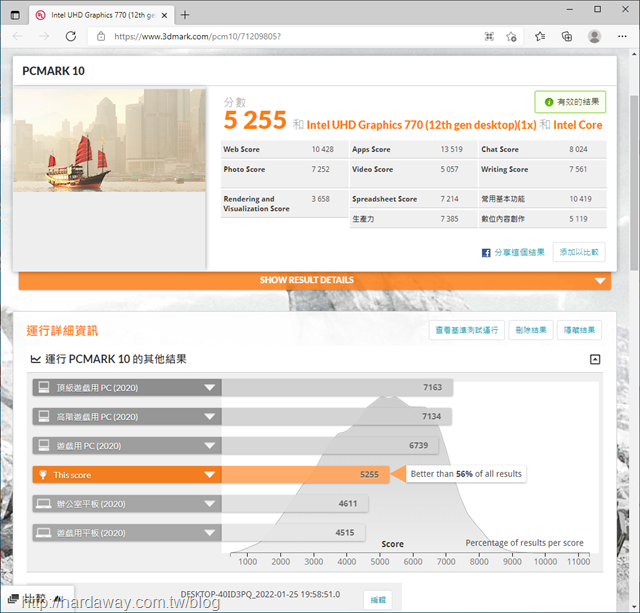Image resolution: width=640 pixels, height=613 pixels.
Task: Click laptop icon on 4611 score row
Action: point(43,504)
